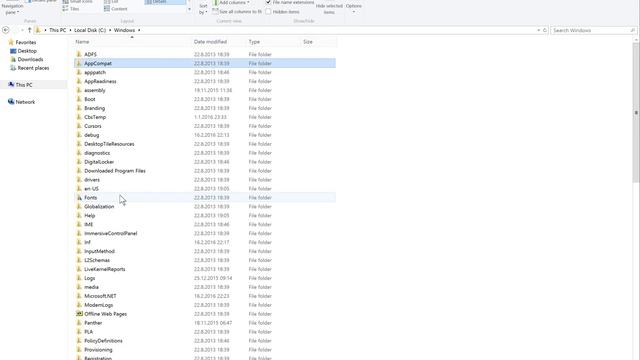640x360 pixels.
Task: Click the Offline Web Pages folder icon
Action: [79, 313]
